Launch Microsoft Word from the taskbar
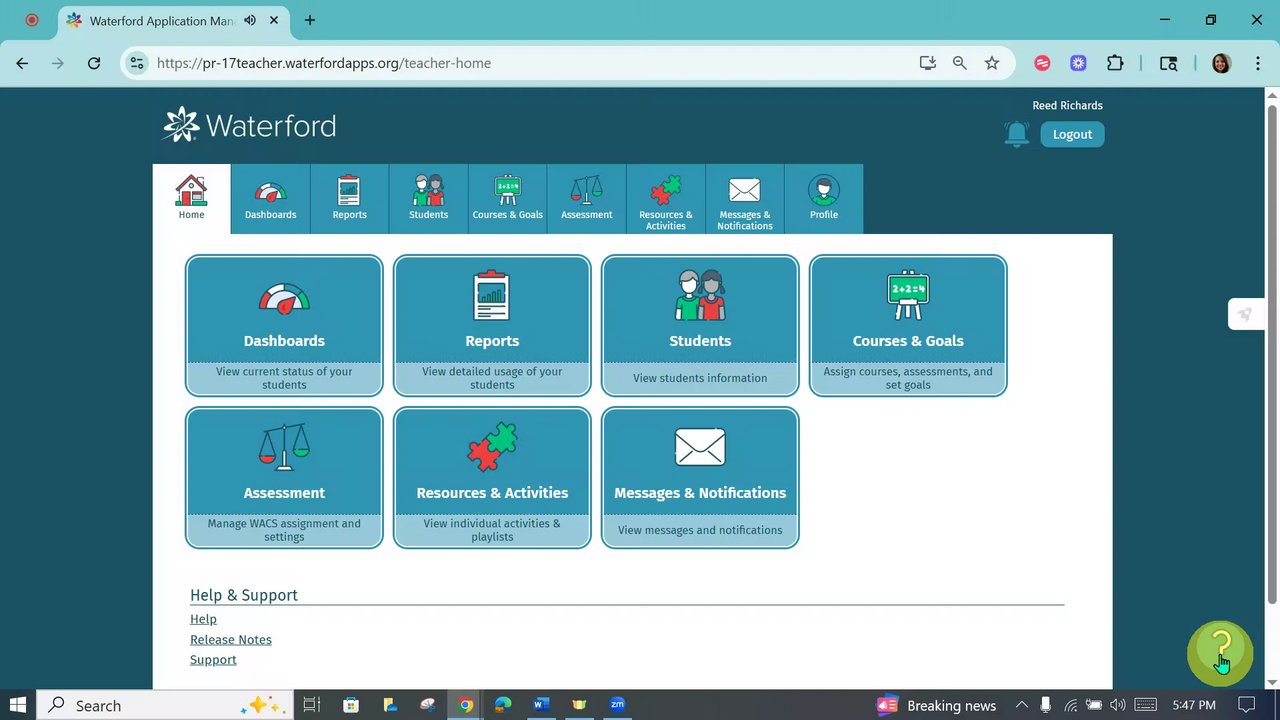The image size is (1280, 720). (541, 705)
